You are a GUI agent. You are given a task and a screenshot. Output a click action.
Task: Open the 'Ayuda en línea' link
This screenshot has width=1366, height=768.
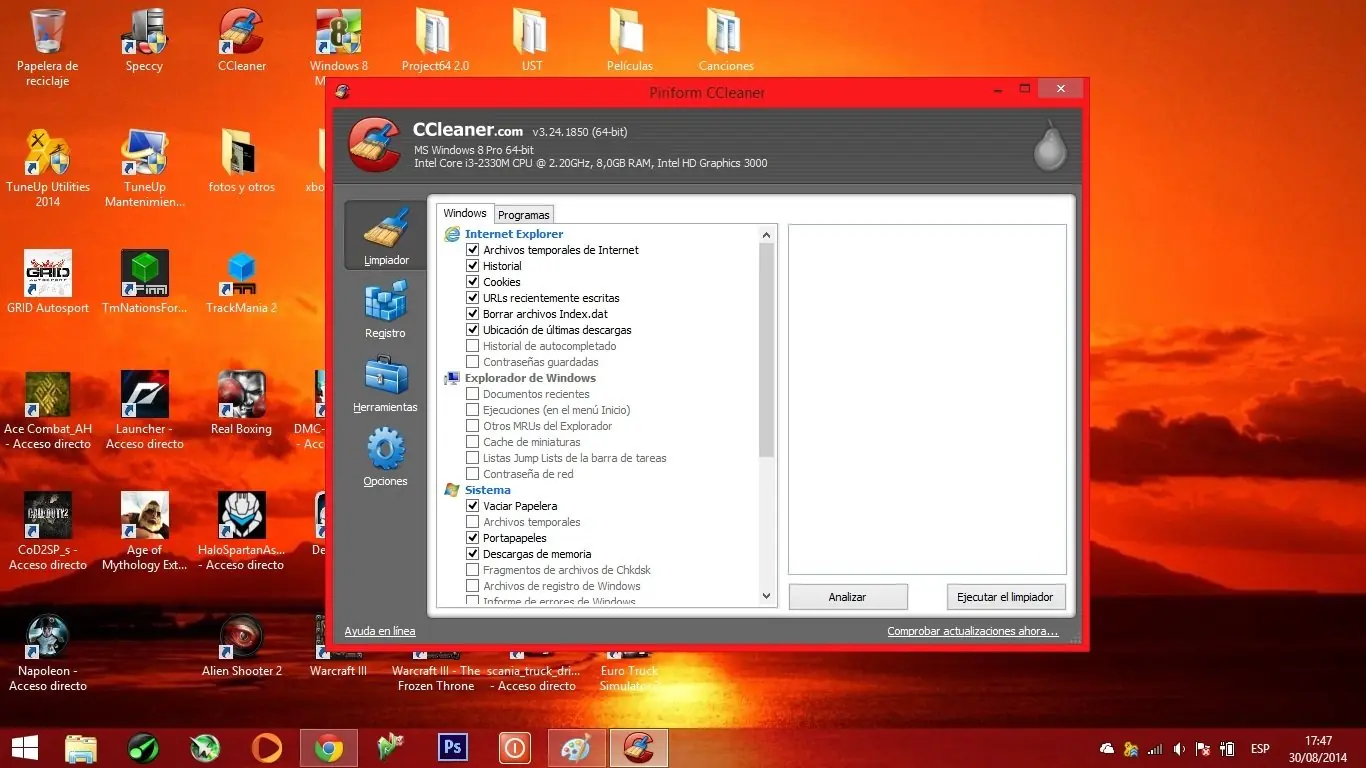coord(380,631)
